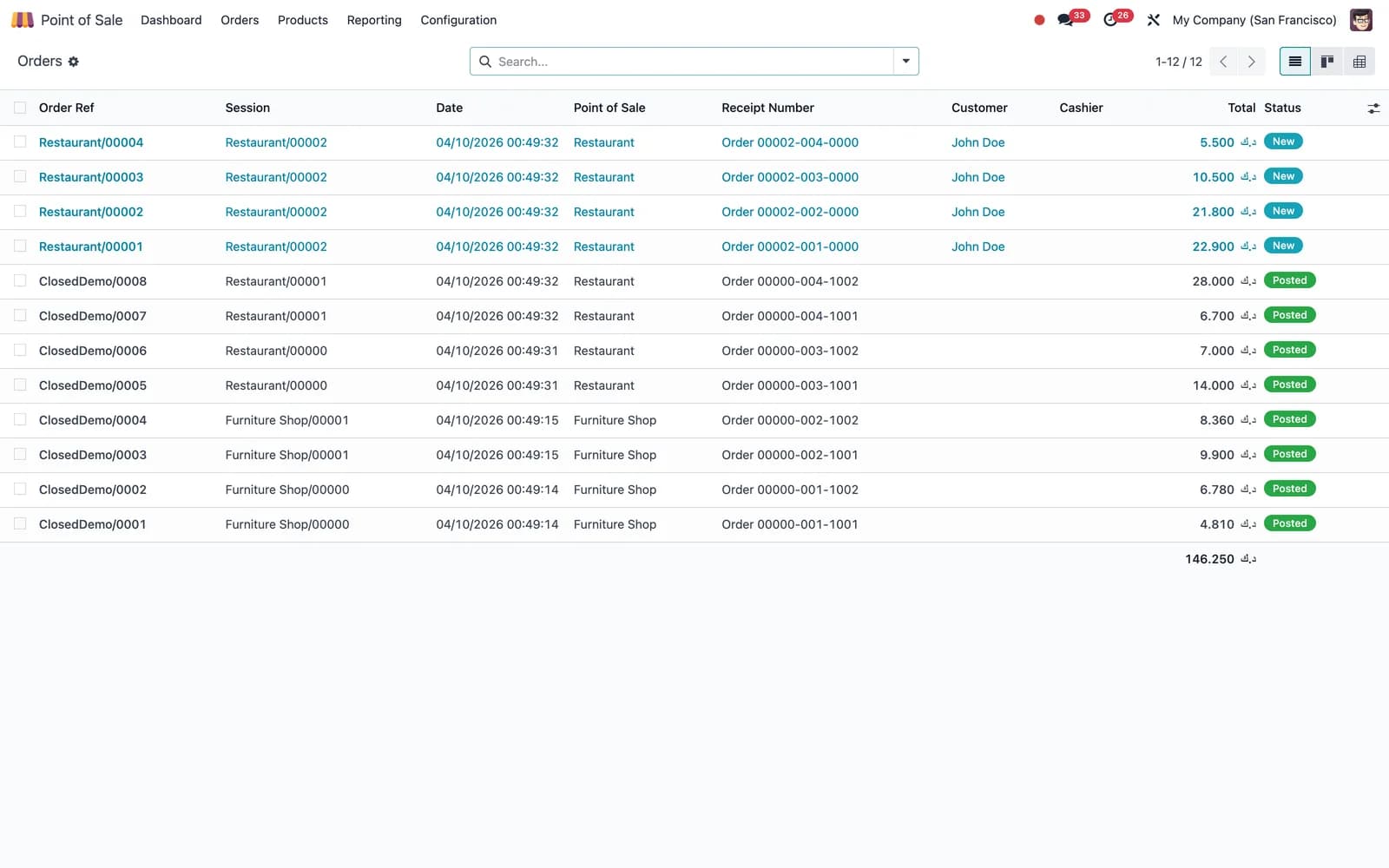Viewport: 1389px width, 868px height.
Task: Expand the search filter options dropdown
Action: [x=905, y=62]
